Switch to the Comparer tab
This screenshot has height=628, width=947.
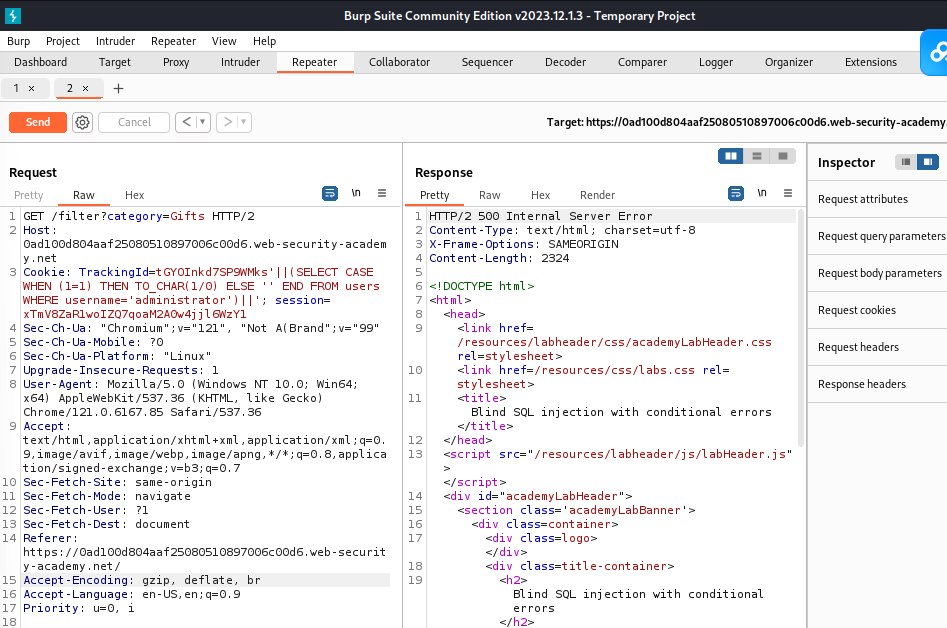pyautogui.click(x=643, y=62)
